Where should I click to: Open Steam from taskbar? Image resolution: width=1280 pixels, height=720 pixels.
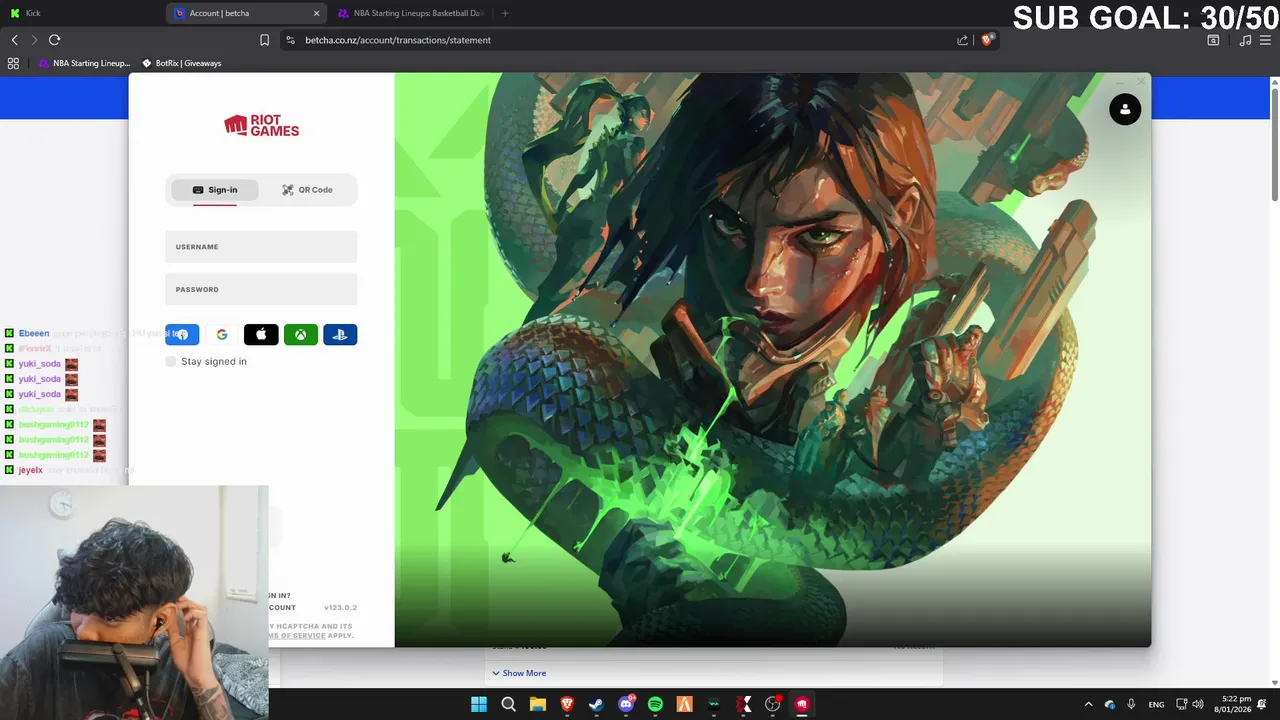pyautogui.click(x=596, y=704)
